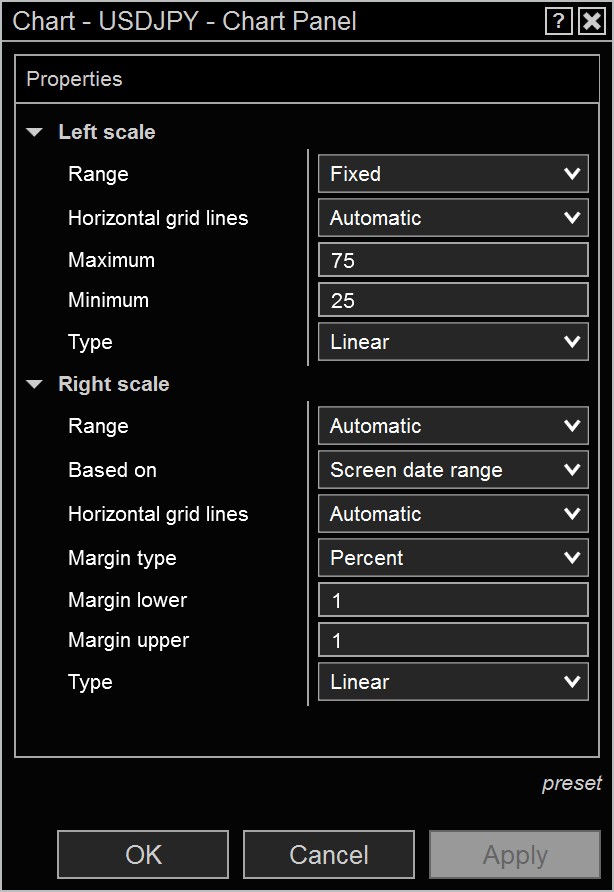The width and height of the screenshot is (614, 892).
Task: Close the Chart Panel dialog
Action: tap(591, 21)
